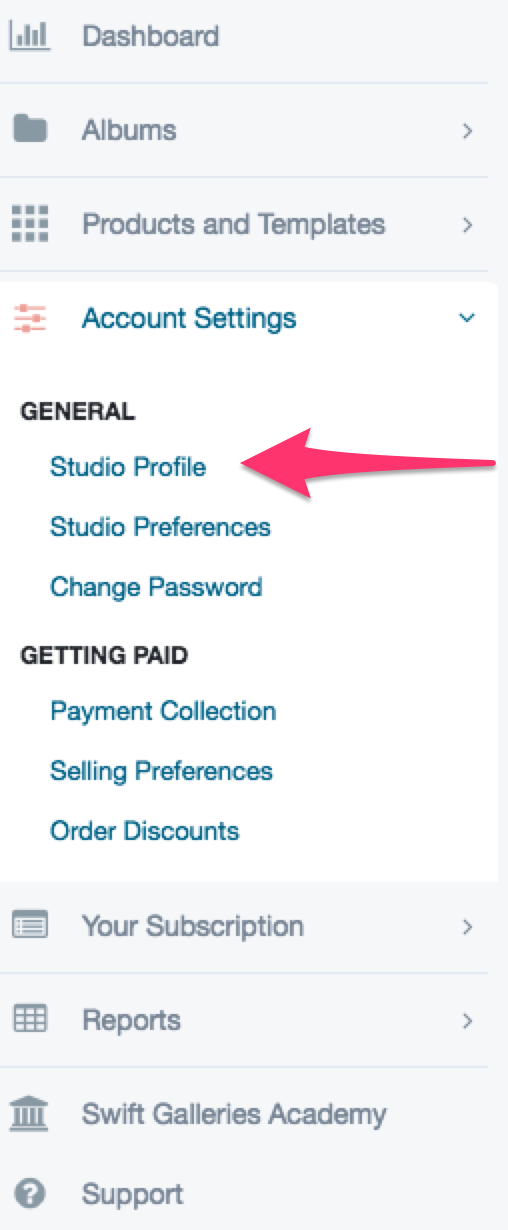Select Order Discounts

(x=145, y=830)
